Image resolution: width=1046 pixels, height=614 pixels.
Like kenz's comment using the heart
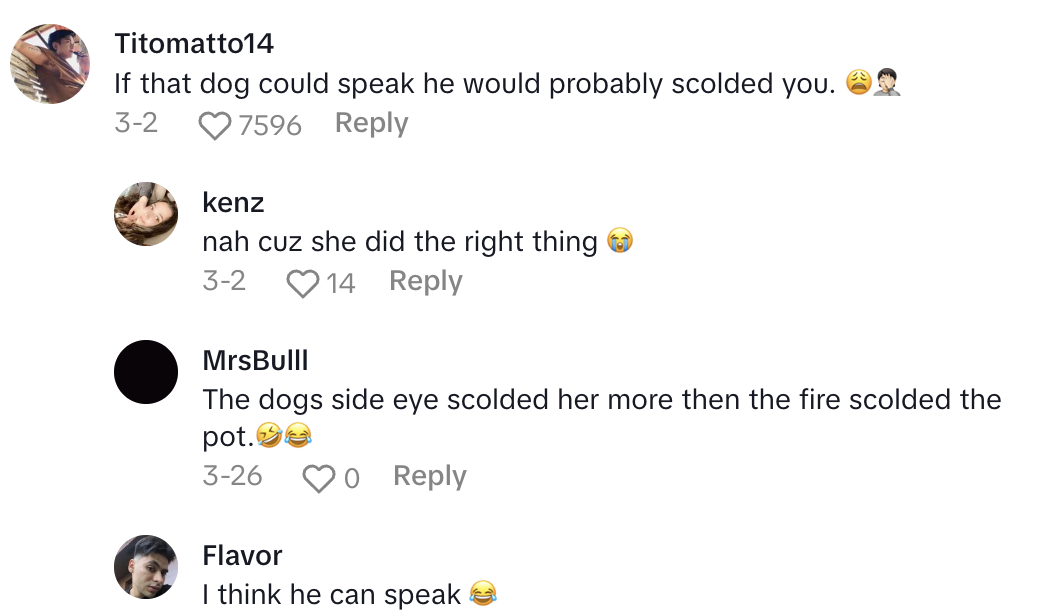pos(302,283)
